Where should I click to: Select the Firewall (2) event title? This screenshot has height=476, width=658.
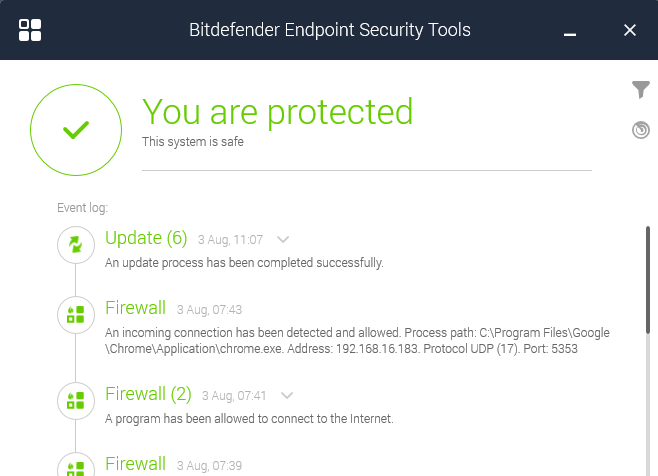click(148, 394)
